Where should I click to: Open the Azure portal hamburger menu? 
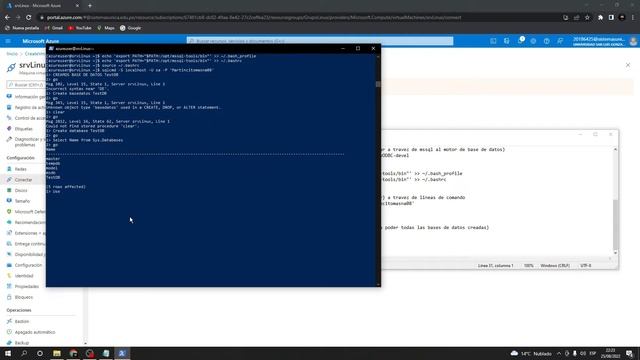click(8, 41)
